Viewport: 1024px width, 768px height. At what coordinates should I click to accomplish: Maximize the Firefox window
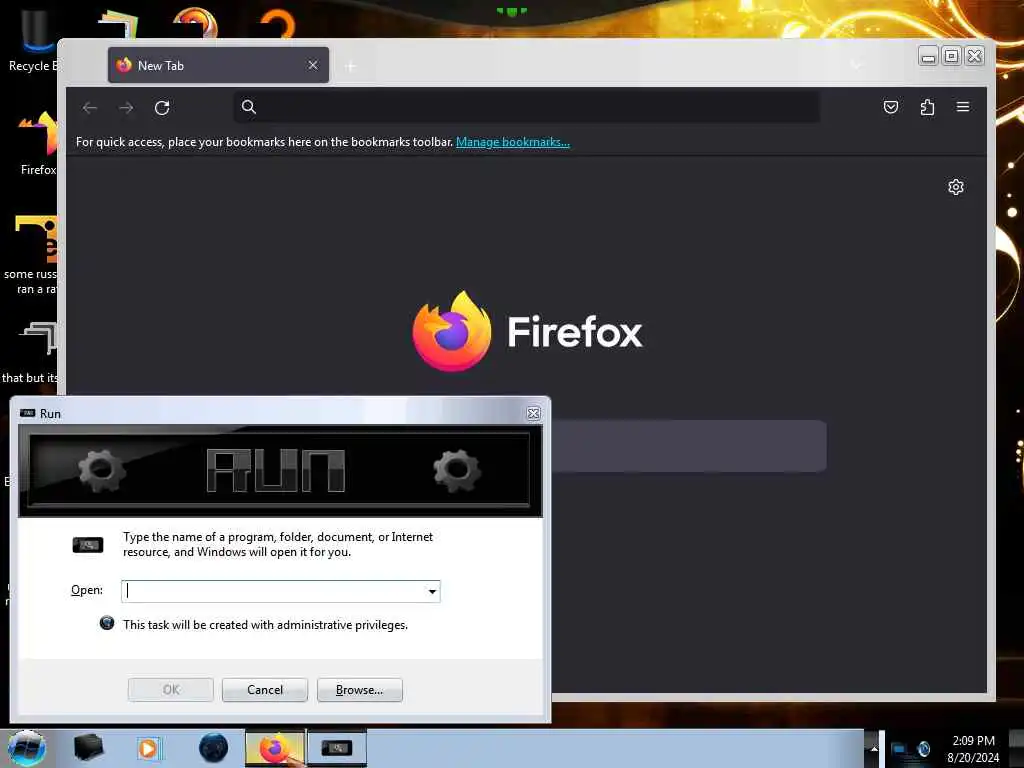tap(952, 56)
